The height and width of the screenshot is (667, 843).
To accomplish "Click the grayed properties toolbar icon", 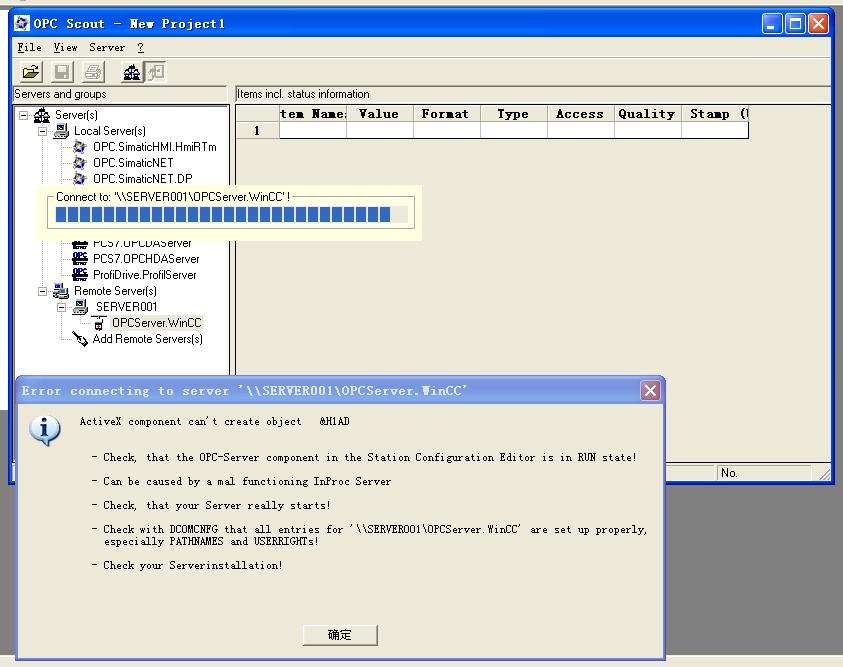I will click(156, 71).
